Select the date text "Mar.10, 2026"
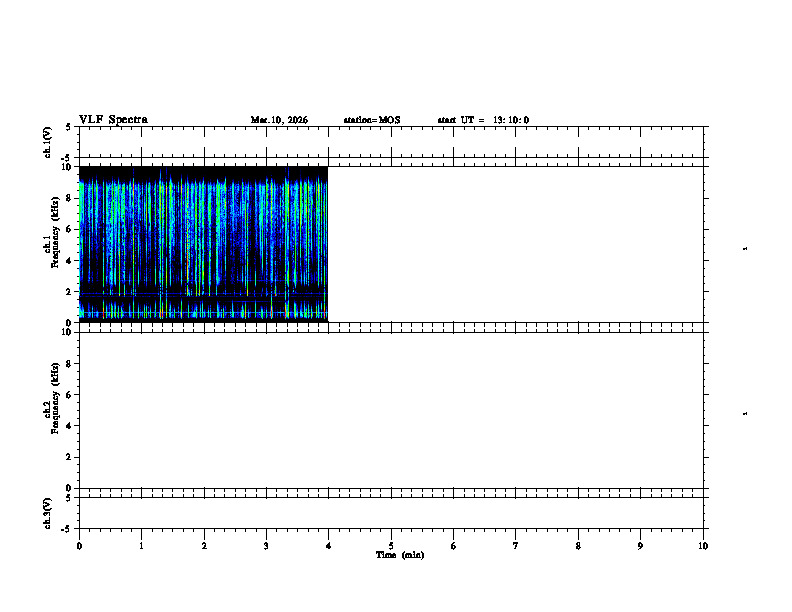Screen dimensions: 792x612 (x=279, y=120)
